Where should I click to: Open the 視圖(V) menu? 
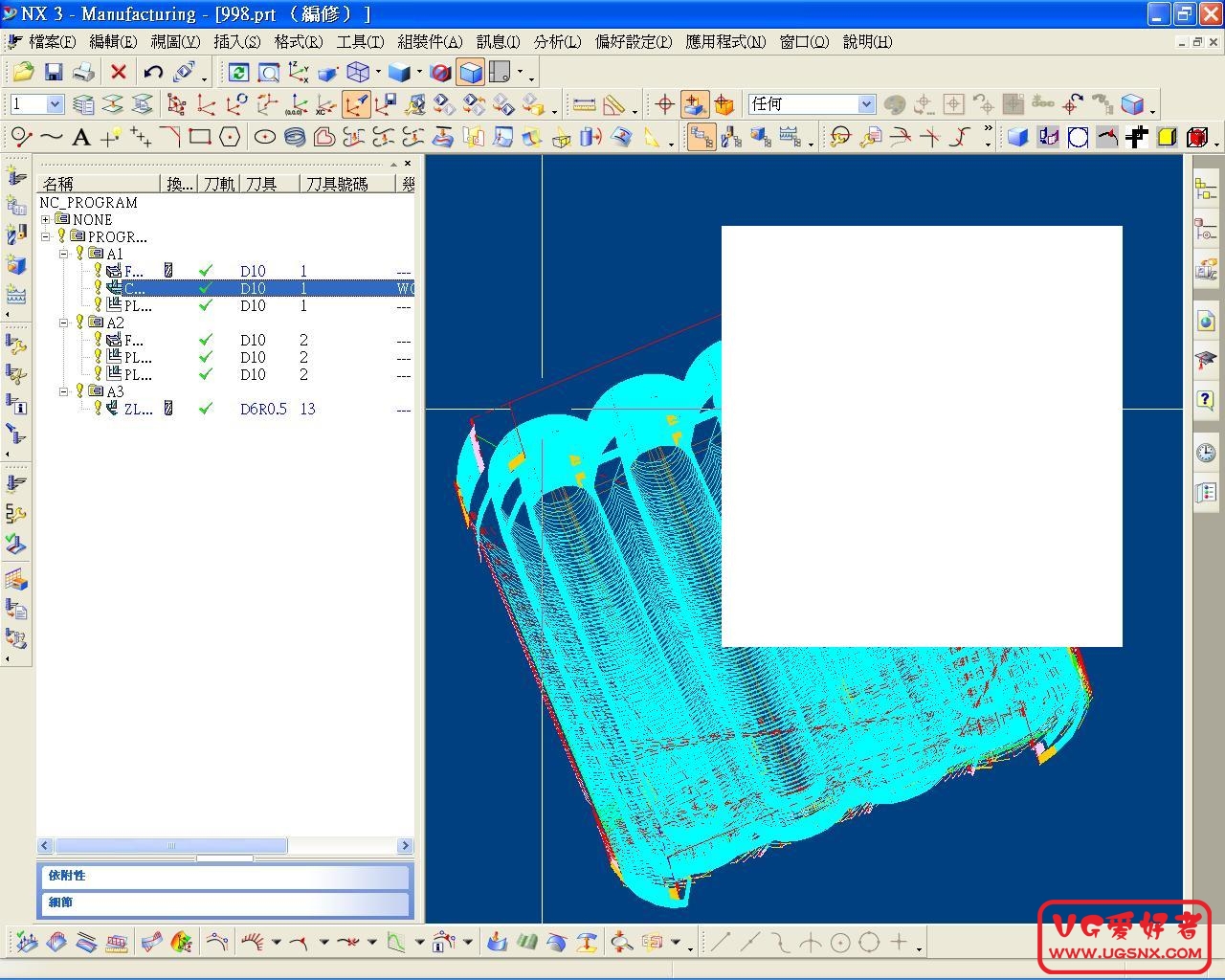(175, 41)
